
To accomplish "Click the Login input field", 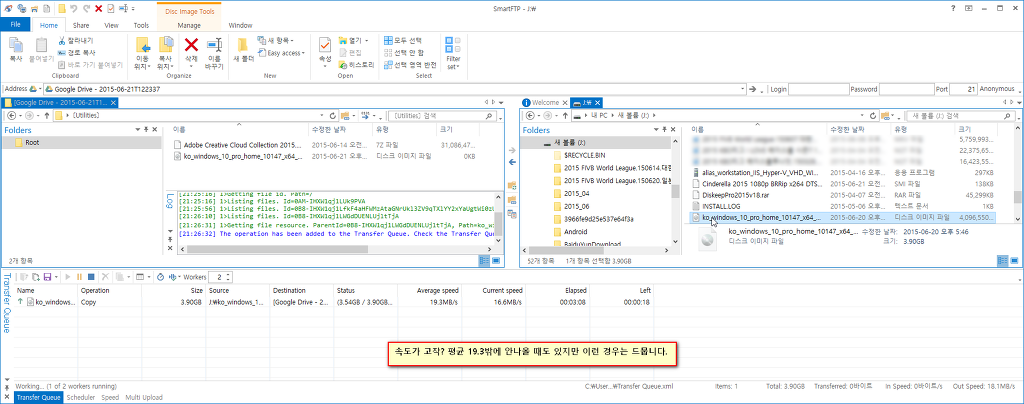I will (818, 89).
